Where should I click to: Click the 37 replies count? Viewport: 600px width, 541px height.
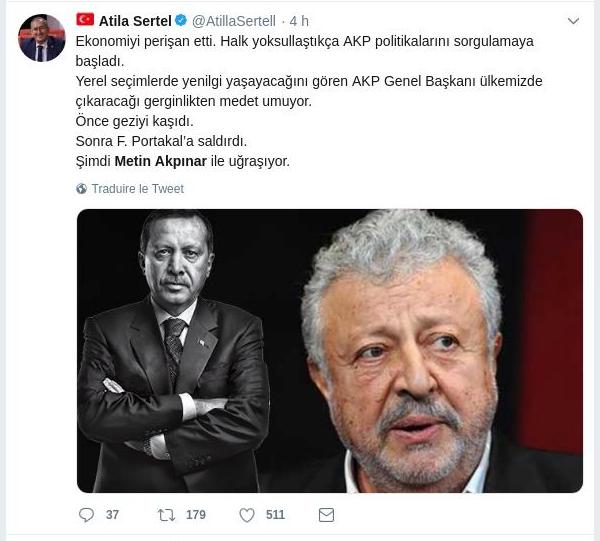pos(112,515)
